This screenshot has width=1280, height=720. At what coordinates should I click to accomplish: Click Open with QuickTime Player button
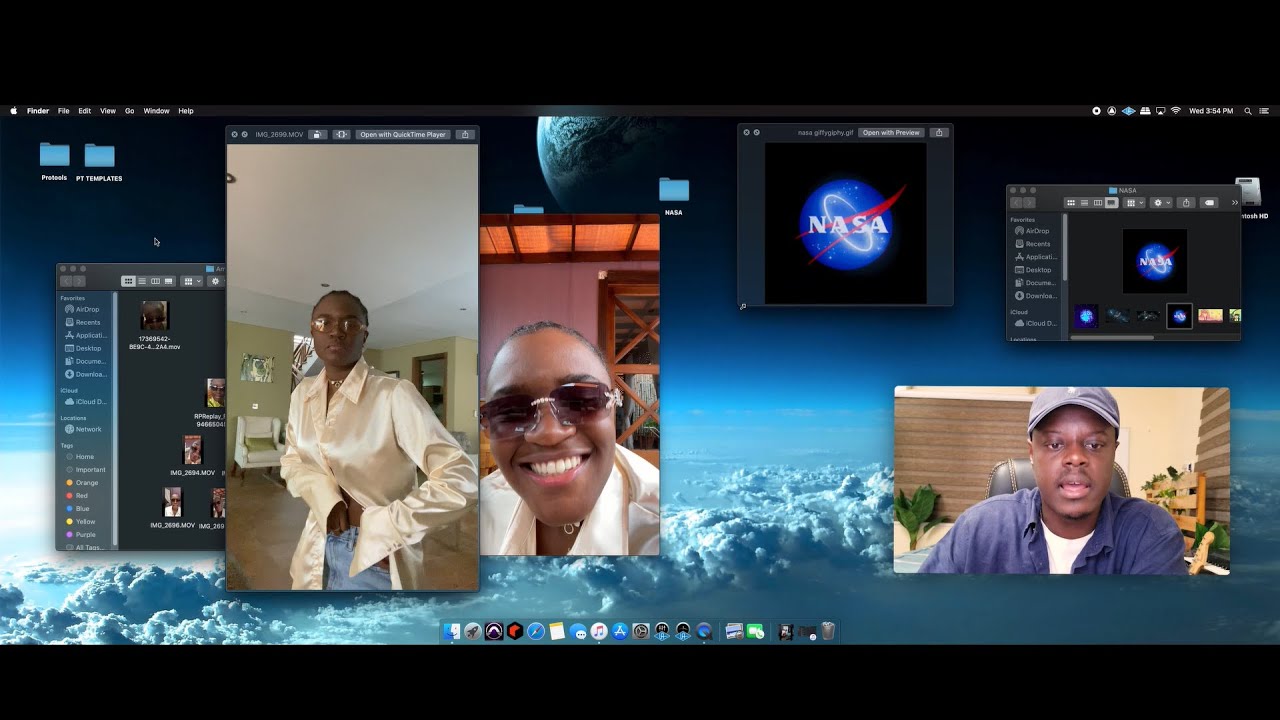pos(403,134)
